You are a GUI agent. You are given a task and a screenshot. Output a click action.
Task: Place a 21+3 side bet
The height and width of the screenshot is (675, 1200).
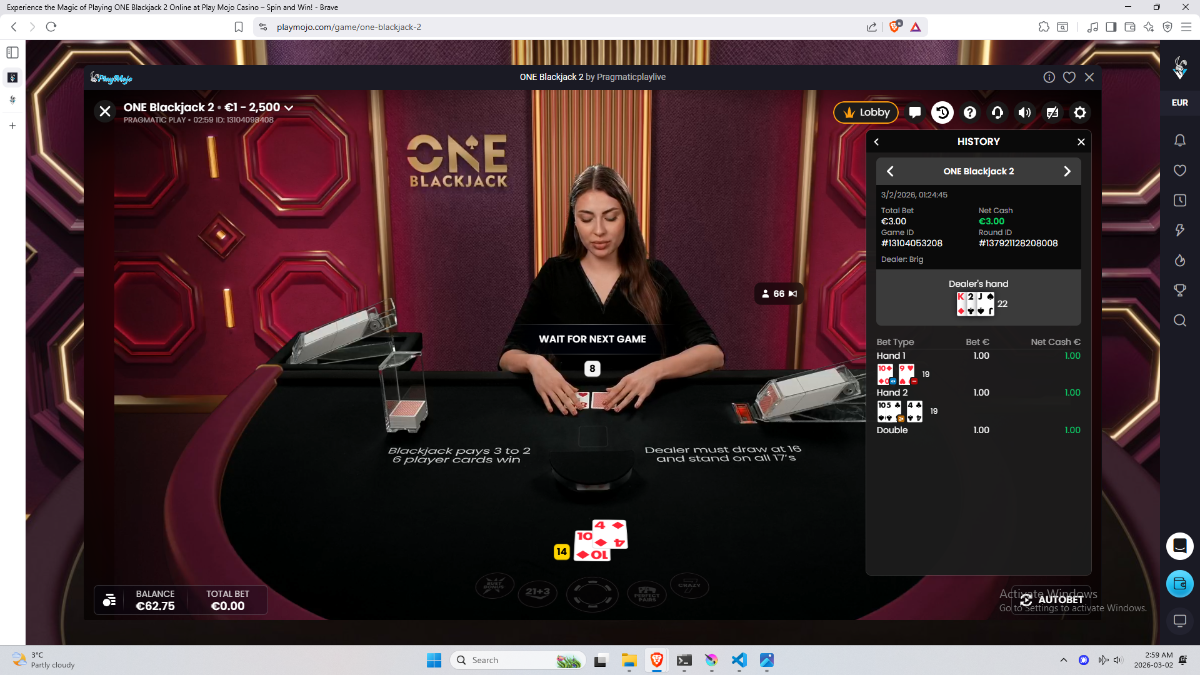(539, 593)
